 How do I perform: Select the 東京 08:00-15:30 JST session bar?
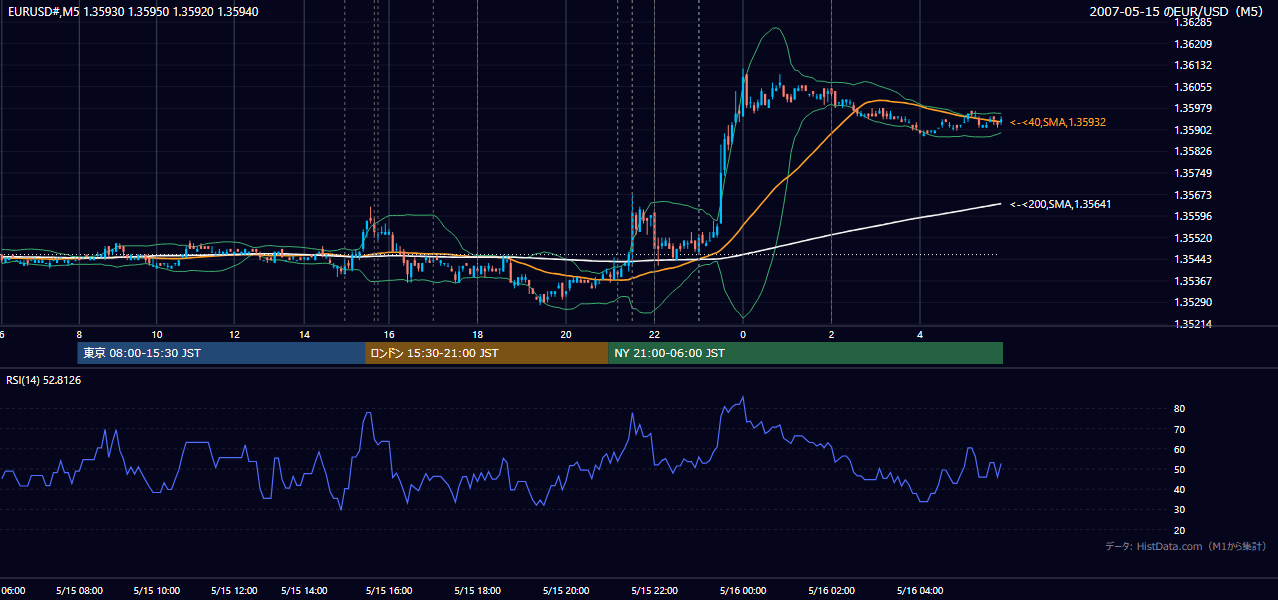222,353
